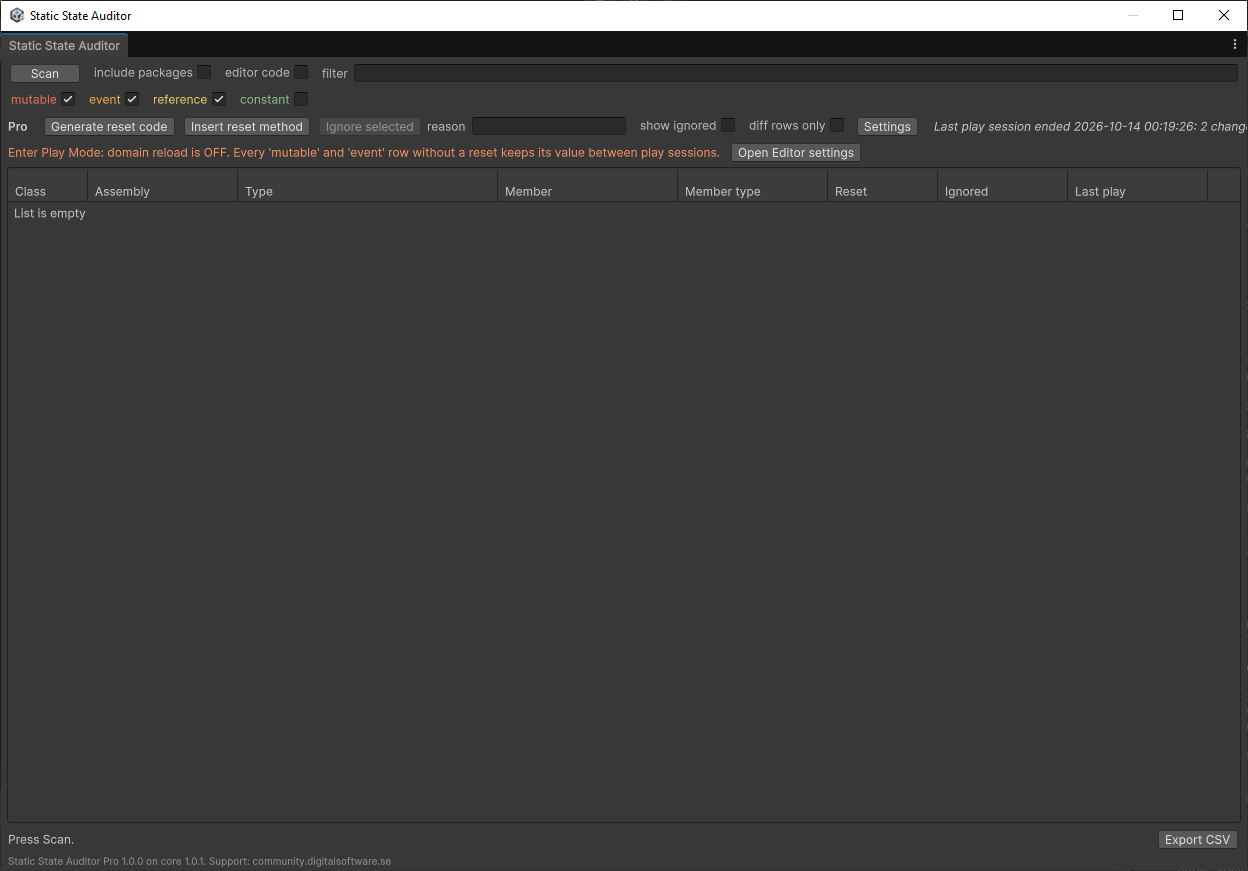This screenshot has width=1248, height=871.
Task: Focus the filter text field
Action: tap(796, 73)
